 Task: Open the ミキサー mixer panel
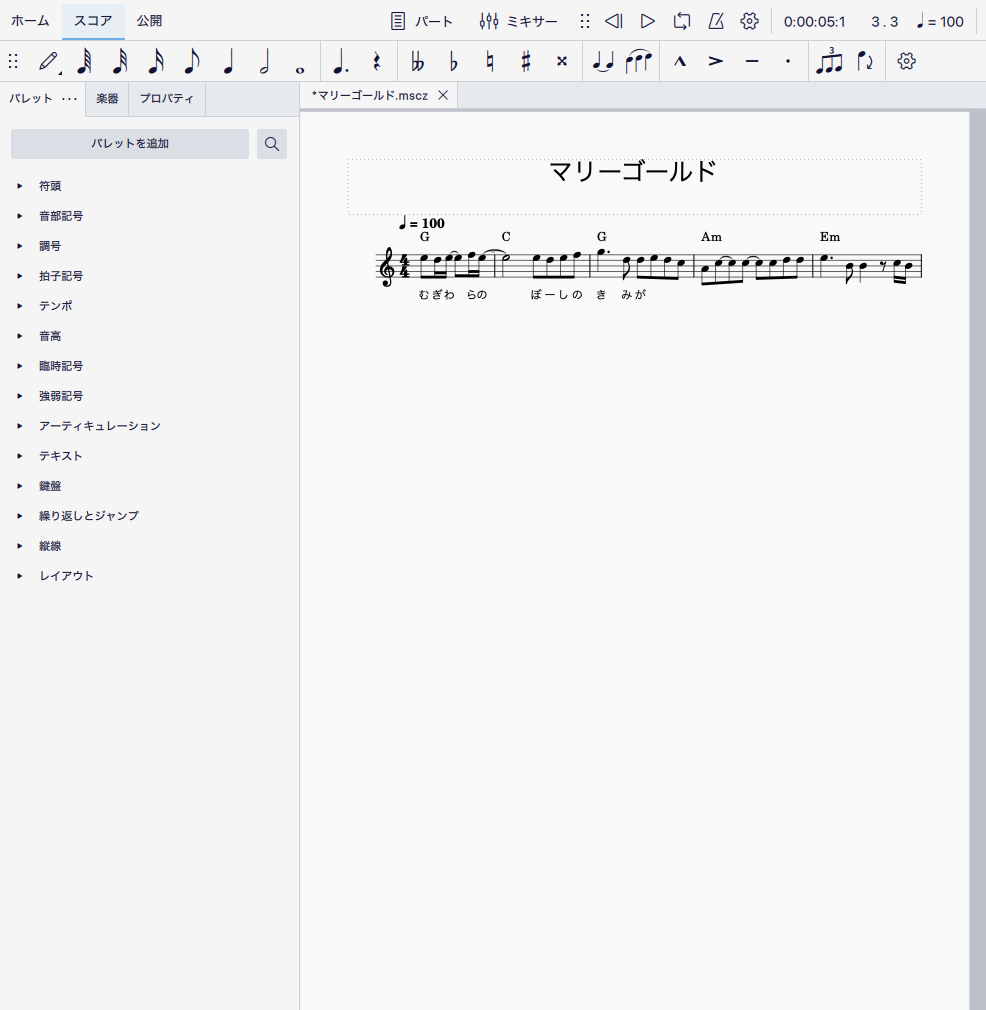(518, 21)
